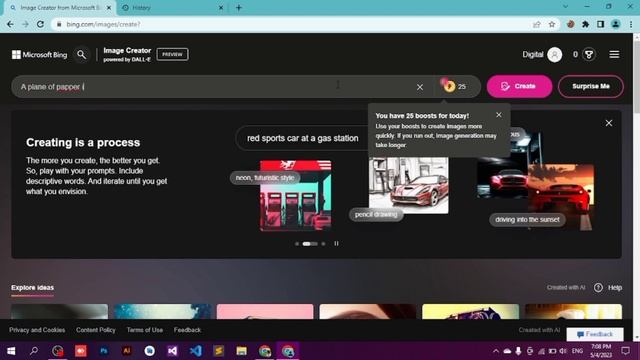Close the Creating is a process banner
This screenshot has width=640, height=360.
click(x=609, y=123)
